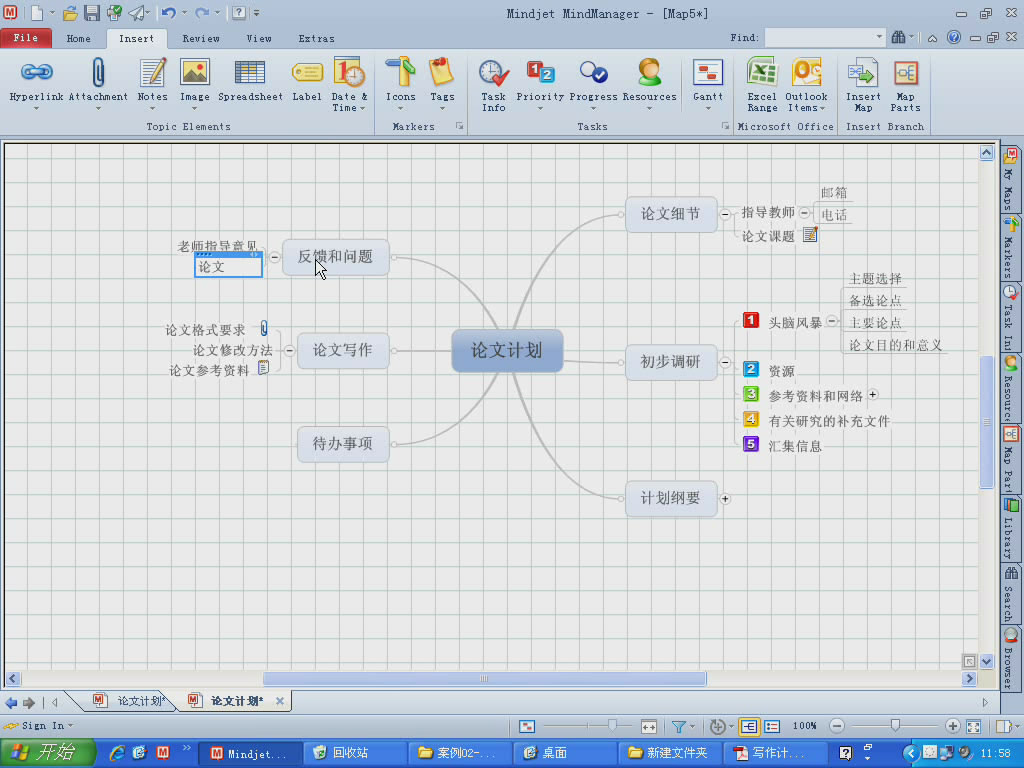Switch to the Review ribbon tab
The image size is (1024, 768).
[200, 39]
